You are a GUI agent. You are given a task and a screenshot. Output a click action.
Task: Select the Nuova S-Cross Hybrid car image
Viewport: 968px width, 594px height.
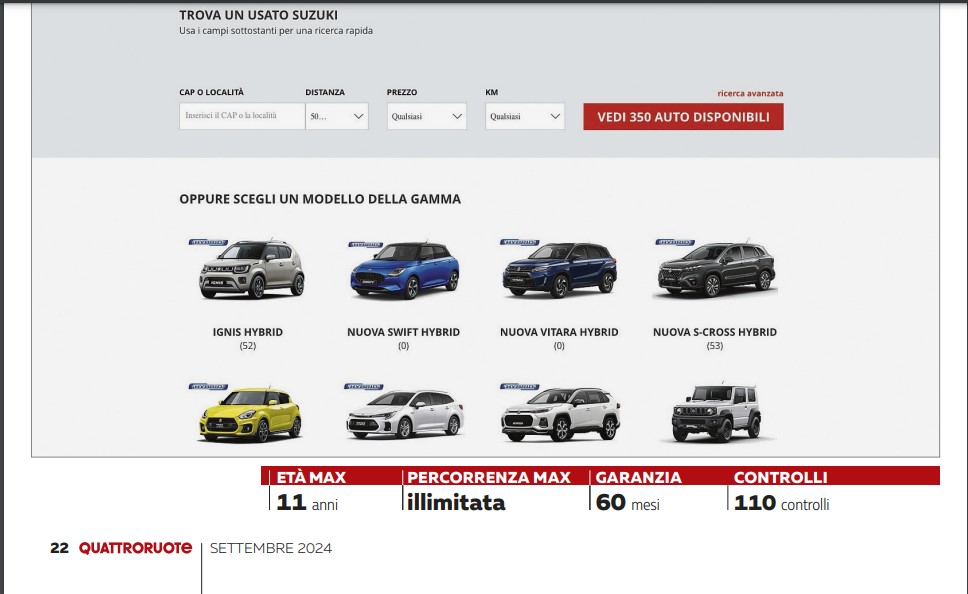[716, 270]
